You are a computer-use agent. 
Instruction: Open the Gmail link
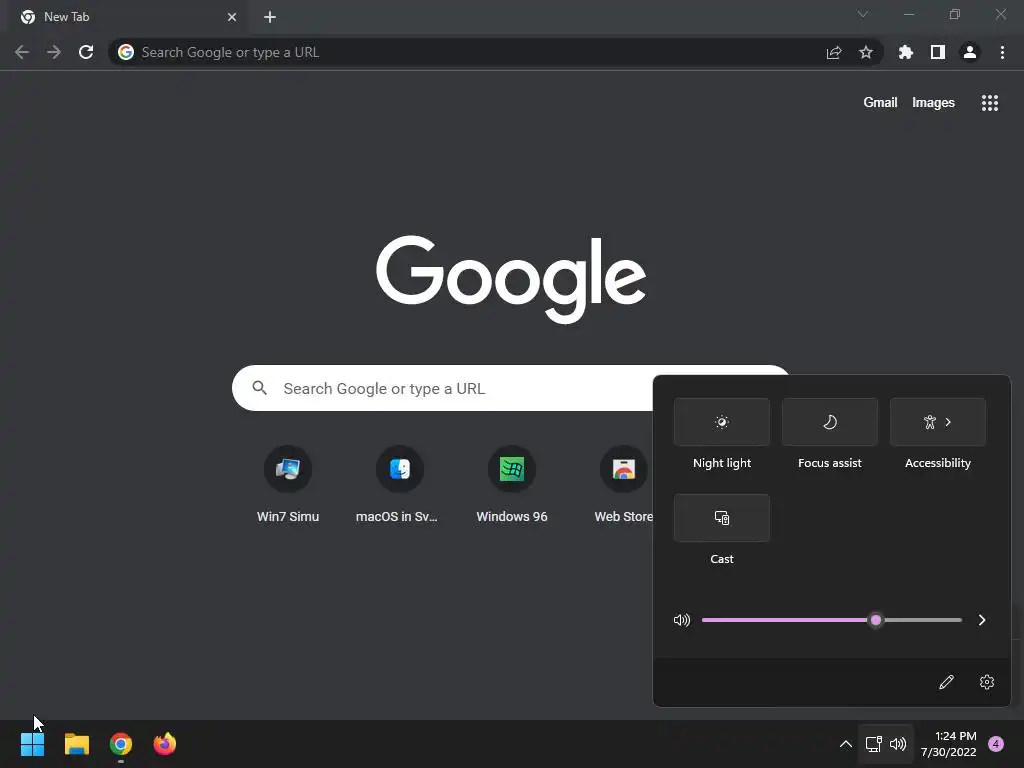[880, 103]
